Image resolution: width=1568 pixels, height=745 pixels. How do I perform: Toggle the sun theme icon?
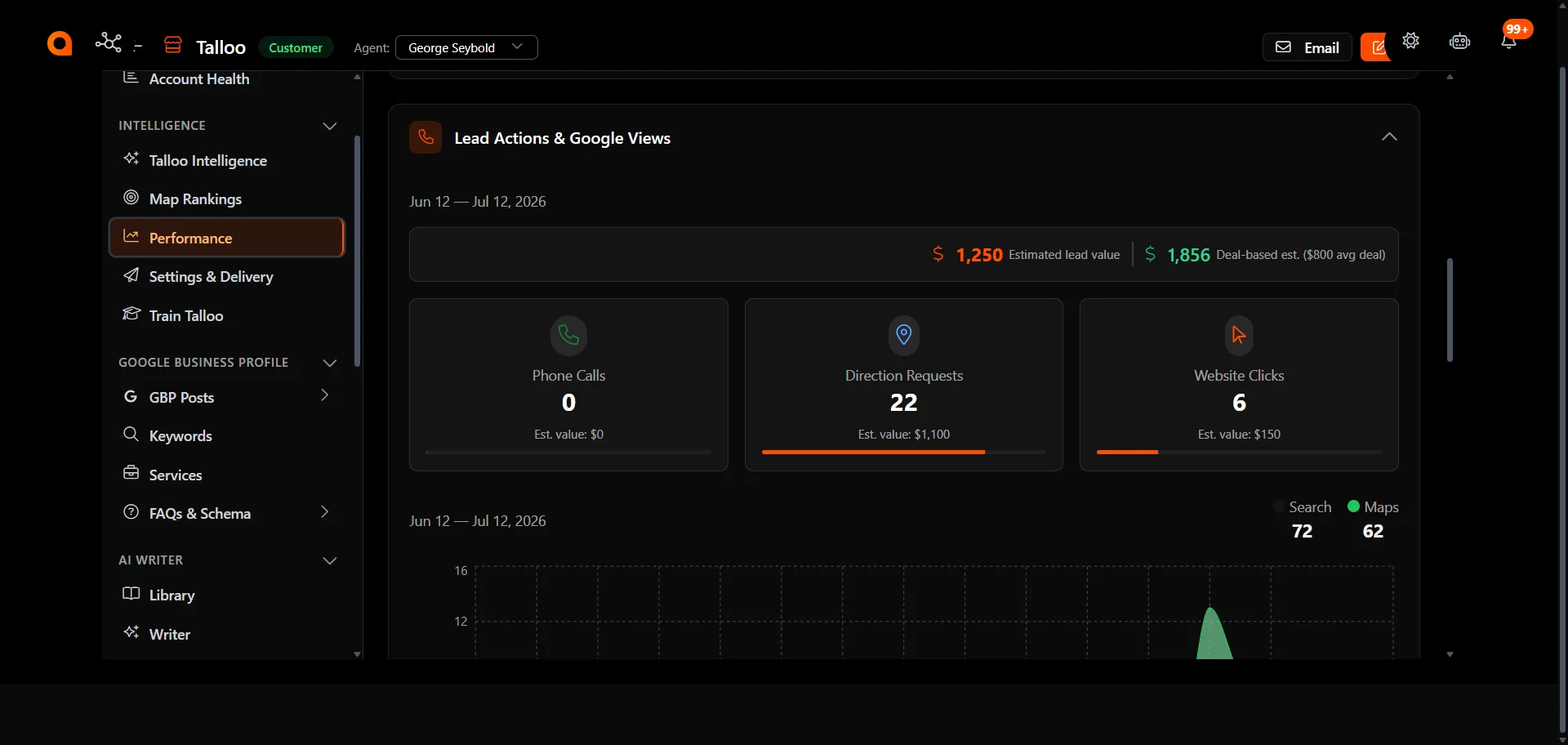(1411, 41)
